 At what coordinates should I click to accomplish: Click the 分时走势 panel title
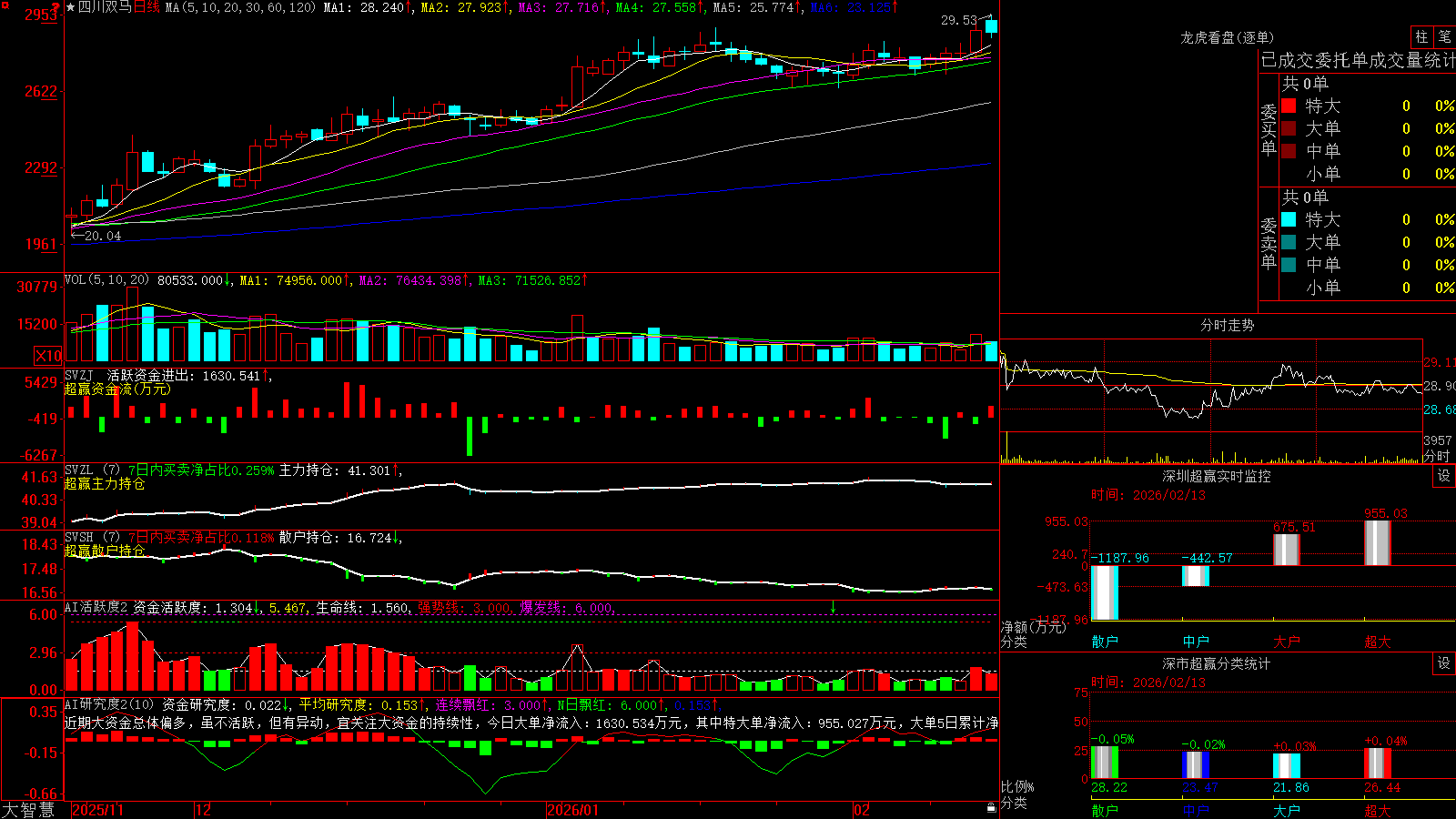pos(1228,325)
